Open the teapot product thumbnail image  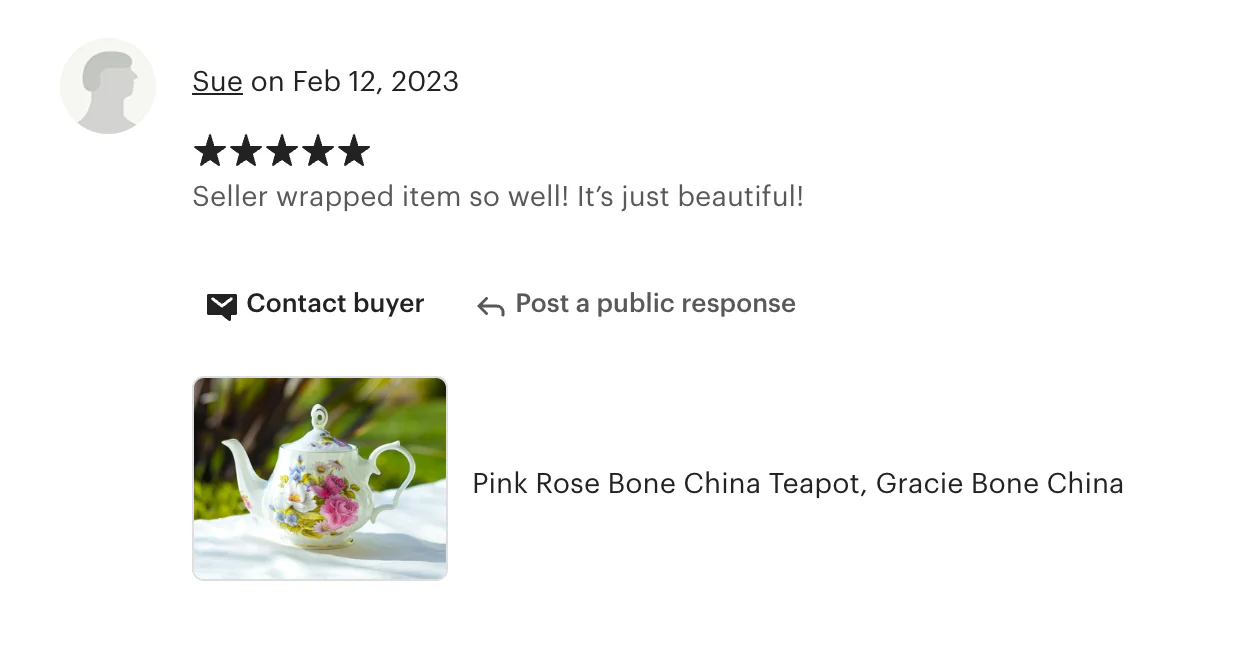tap(319, 478)
